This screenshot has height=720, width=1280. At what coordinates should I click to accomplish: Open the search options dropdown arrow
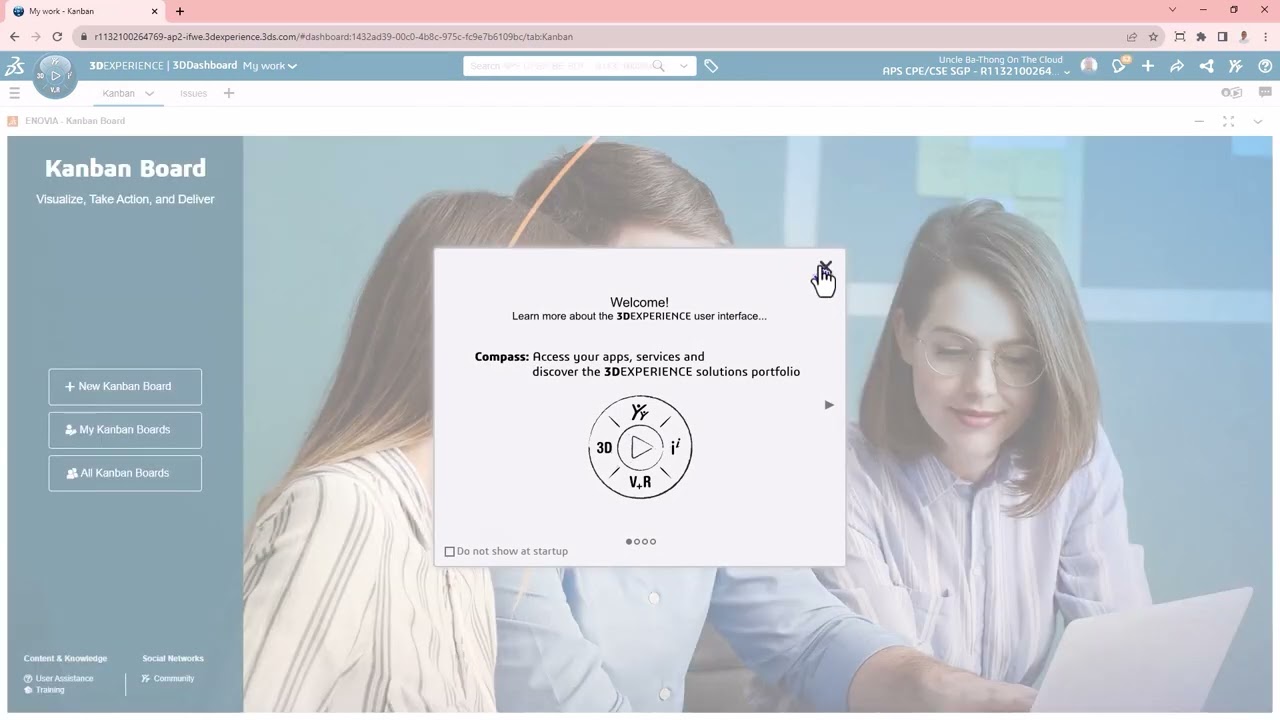pyautogui.click(x=684, y=66)
